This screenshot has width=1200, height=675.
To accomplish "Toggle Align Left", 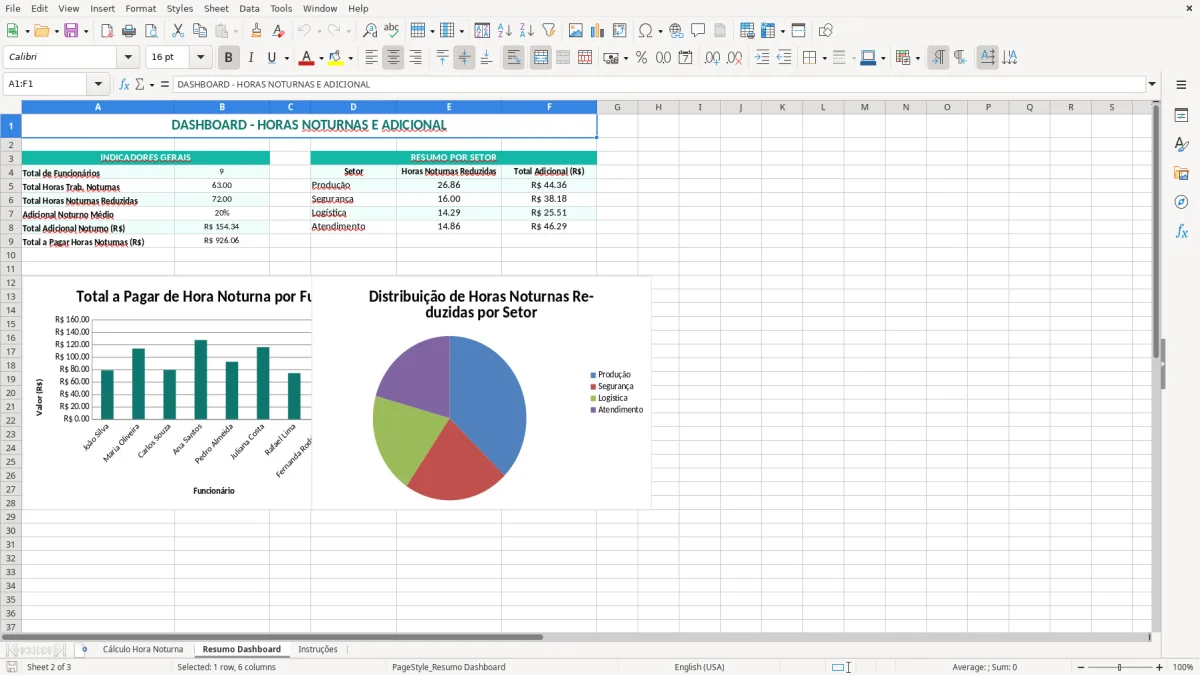I will pos(371,58).
